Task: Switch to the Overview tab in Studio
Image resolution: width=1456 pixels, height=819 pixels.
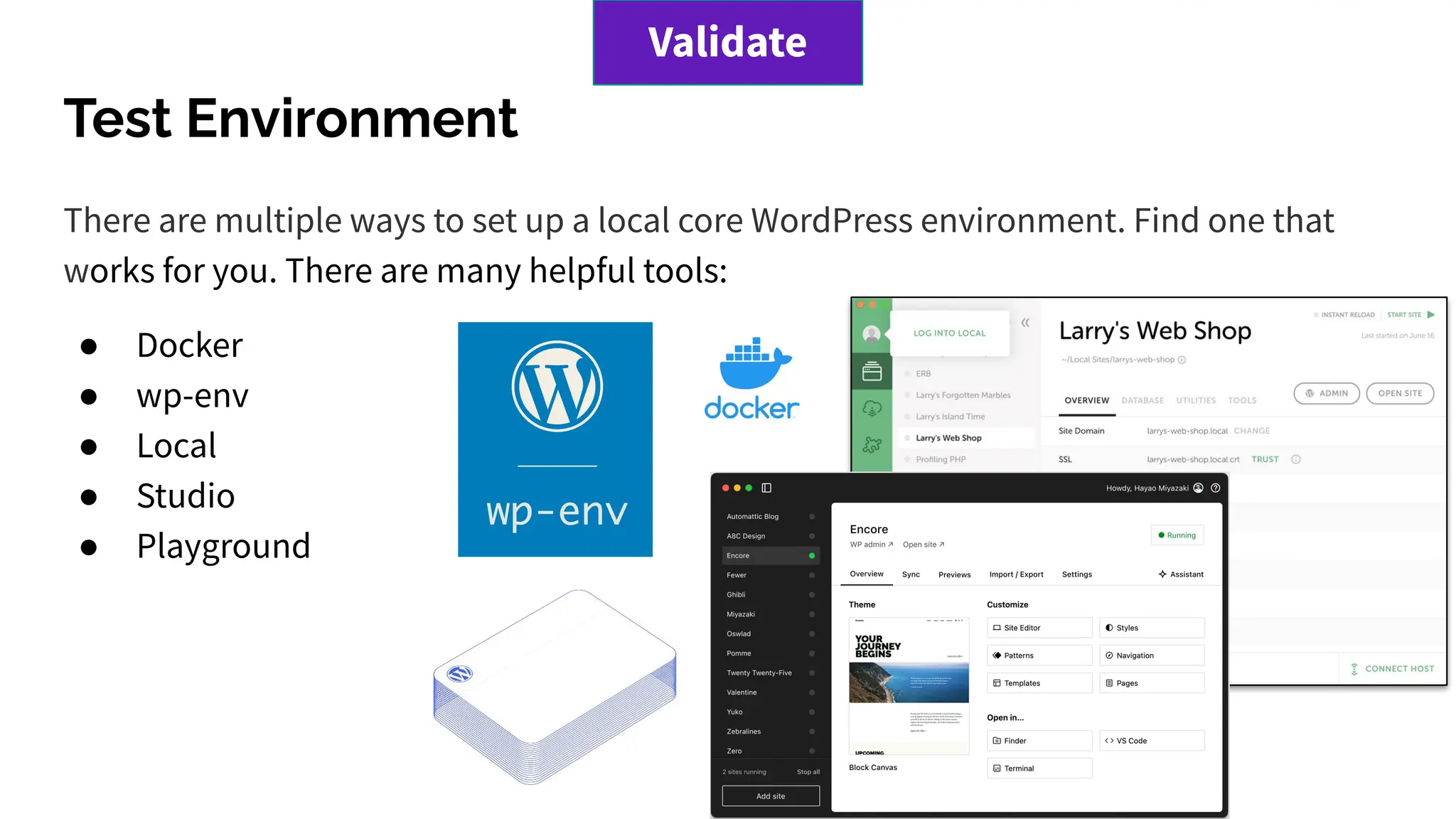Action: [x=867, y=574]
